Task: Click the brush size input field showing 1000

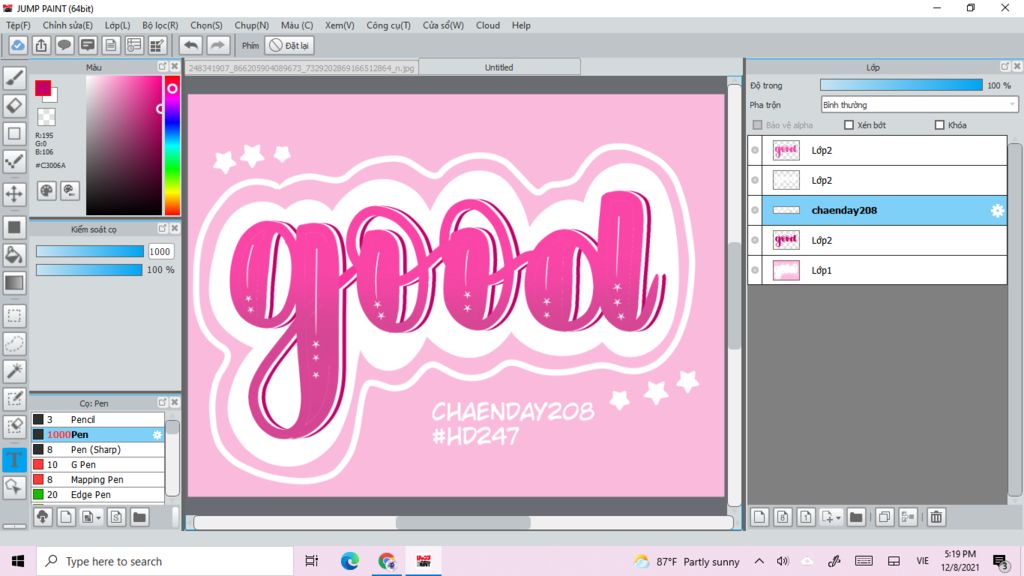Action: tap(160, 251)
